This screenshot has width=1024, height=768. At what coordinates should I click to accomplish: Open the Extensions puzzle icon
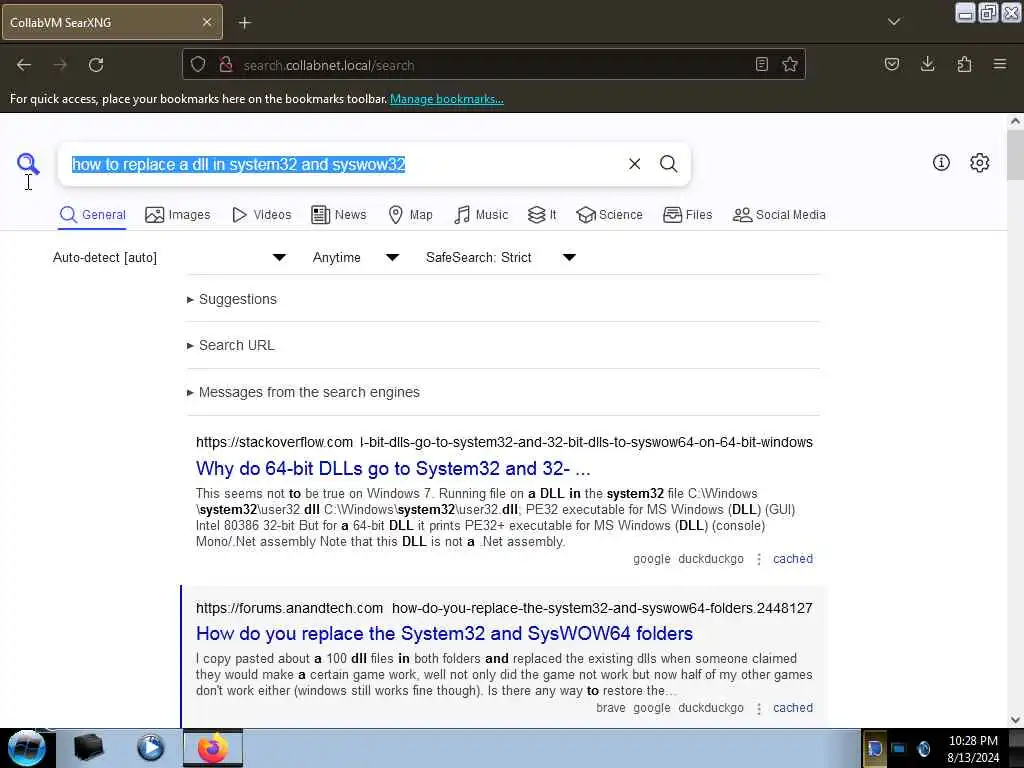click(x=964, y=64)
